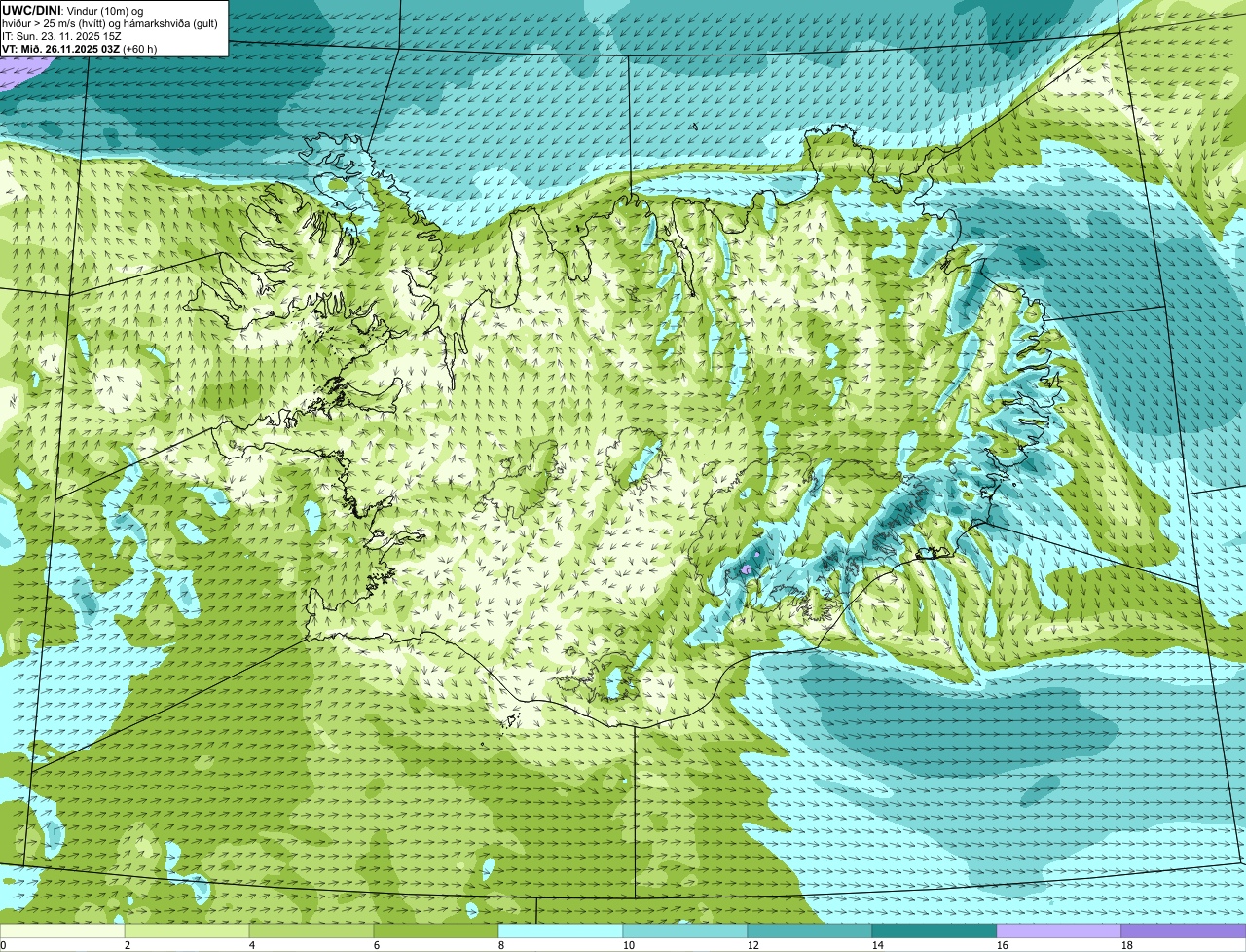Click the scale label '10'
Viewport: 1246px width, 952px height.
coord(629,945)
